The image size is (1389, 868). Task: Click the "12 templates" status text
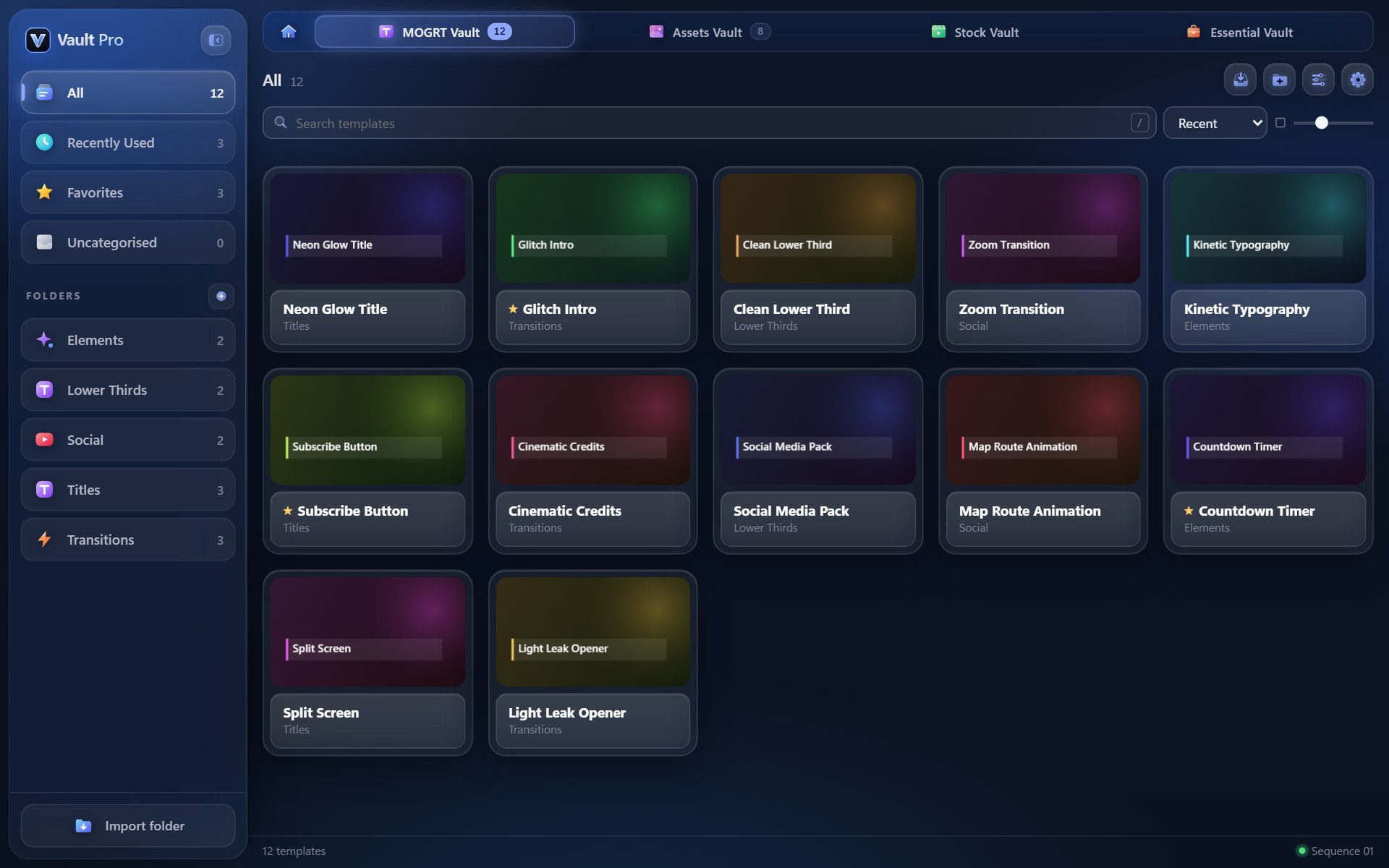(294, 851)
